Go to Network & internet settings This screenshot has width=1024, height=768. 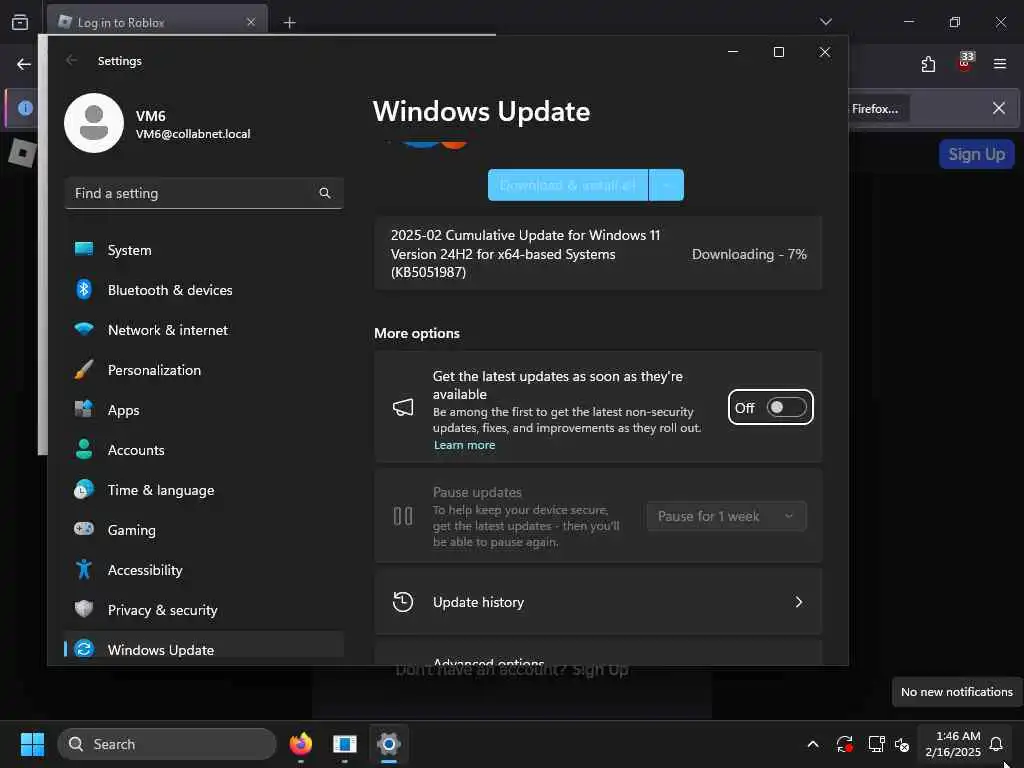pos(204,330)
